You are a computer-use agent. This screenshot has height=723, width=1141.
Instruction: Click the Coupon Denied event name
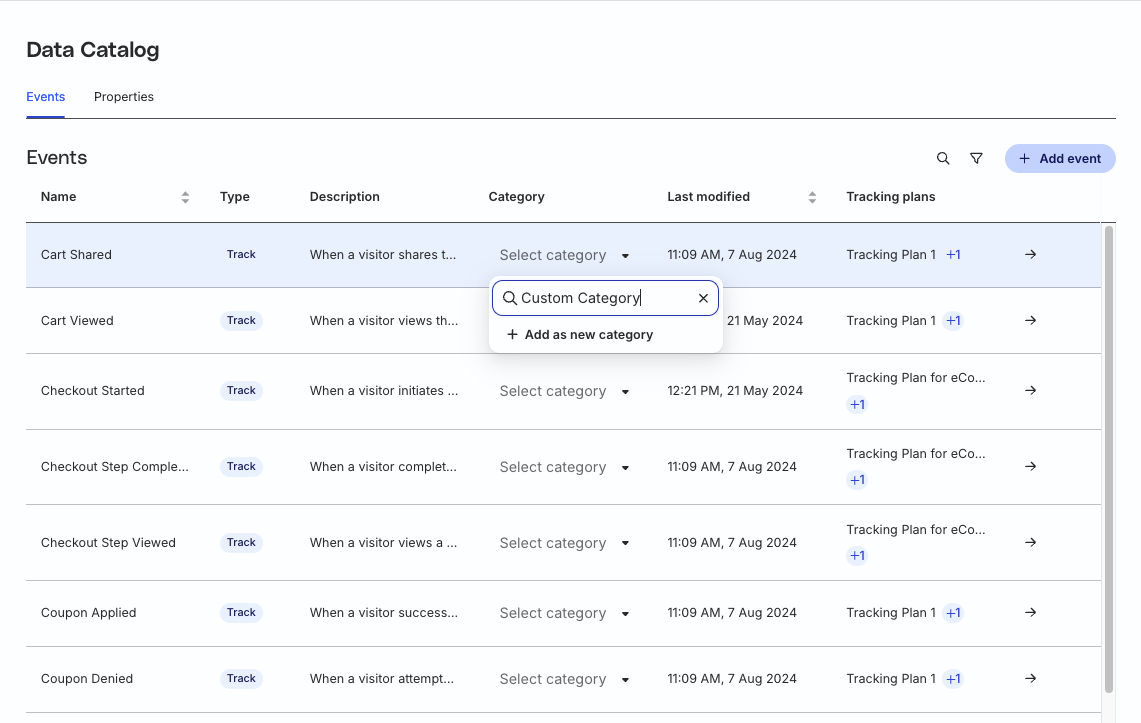(87, 679)
